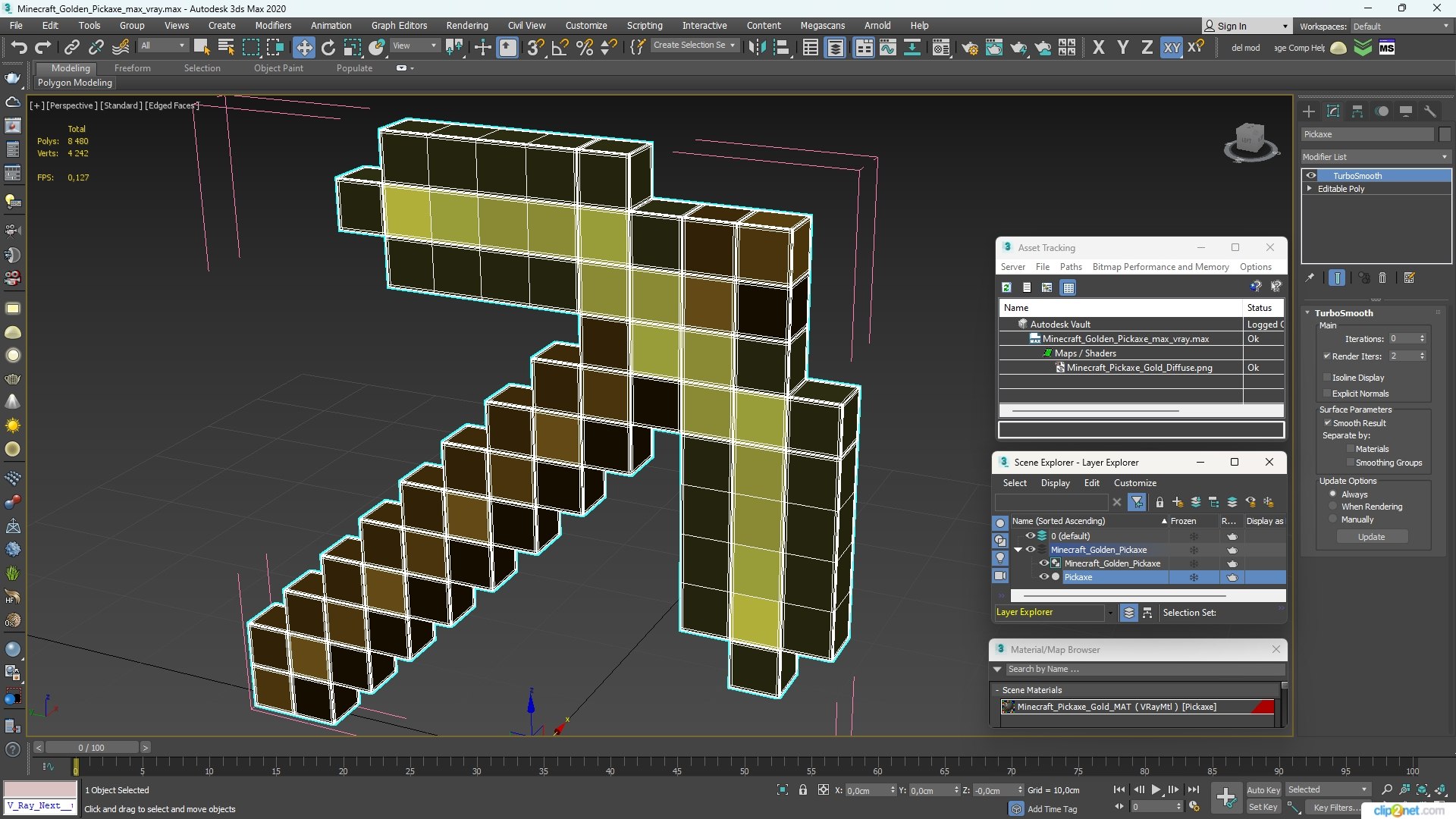Open the reference coordinate View dropdown
Viewport: 1456px width, 819px height.
pyautogui.click(x=414, y=46)
